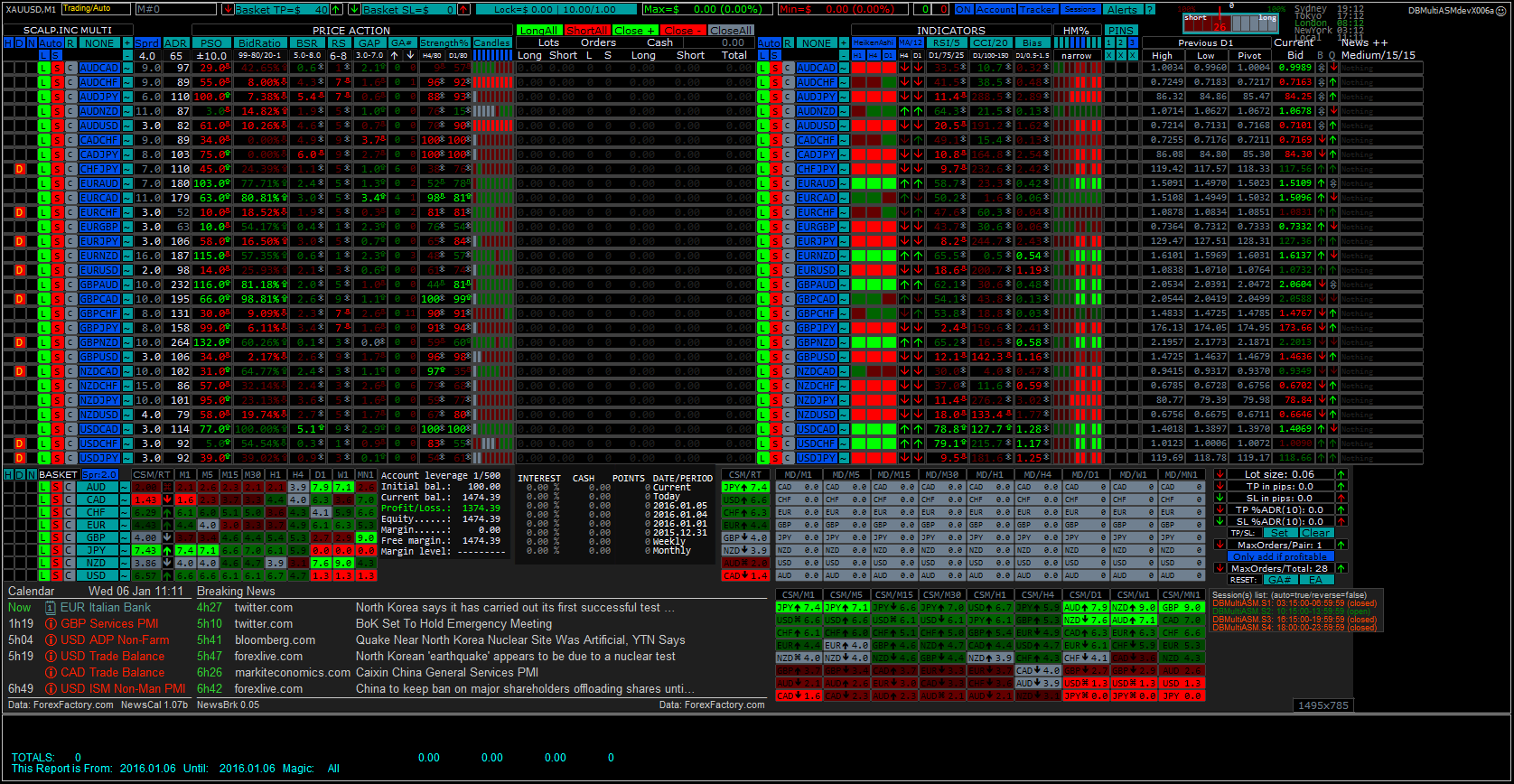Click the smiley face icon next to DBMultiASMdevX006a
Viewport: 1514px width, 784px height.
coord(1501,10)
